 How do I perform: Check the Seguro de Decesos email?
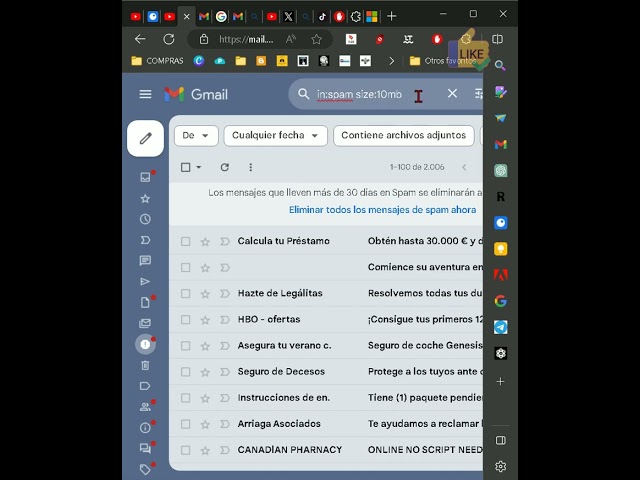coord(186,372)
